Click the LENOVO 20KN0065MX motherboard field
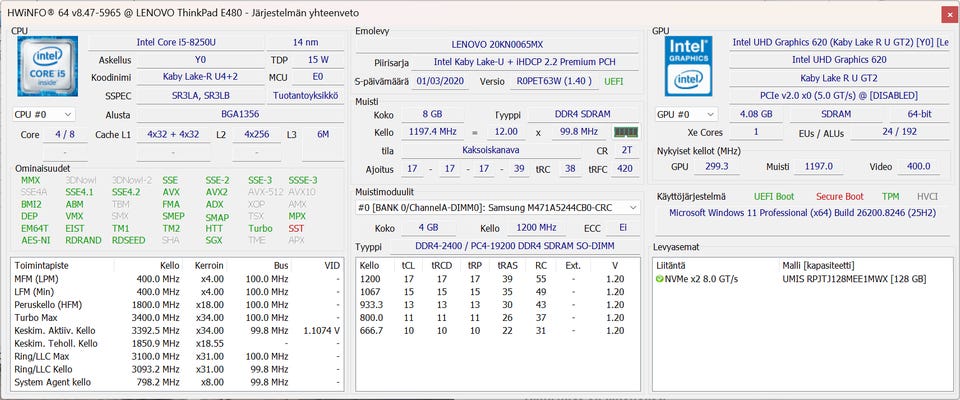960x400 pixels. click(x=497, y=44)
